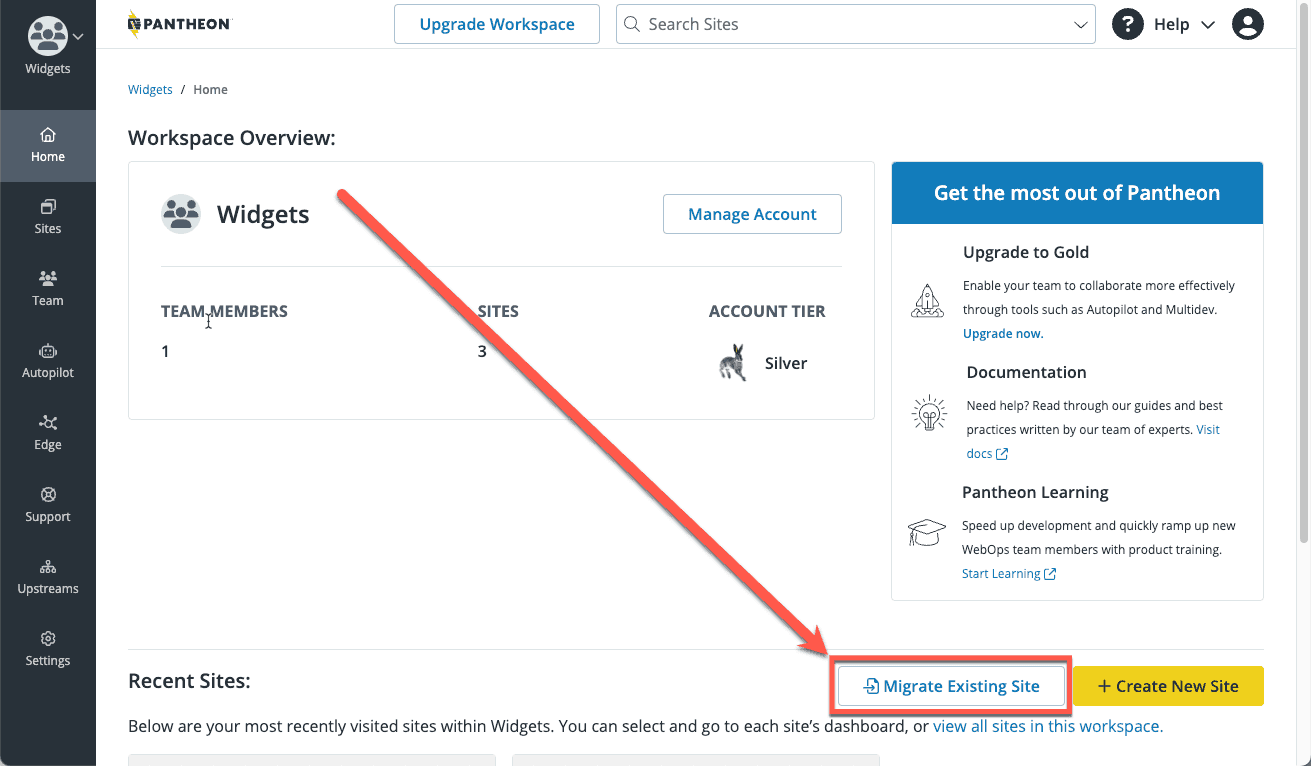Open the Sites section from the sidebar

[x=47, y=217]
